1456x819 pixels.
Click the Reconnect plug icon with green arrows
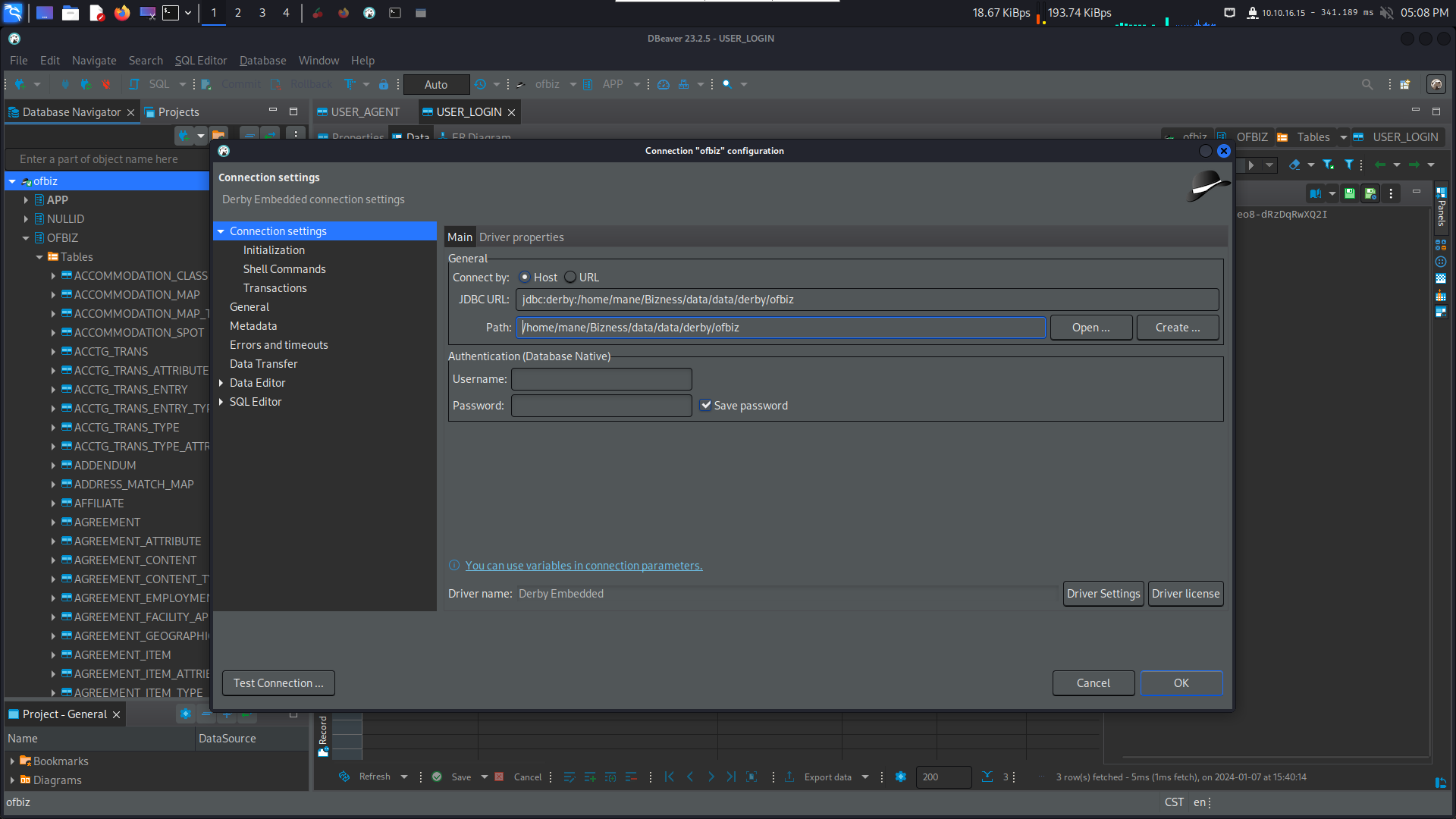[86, 84]
